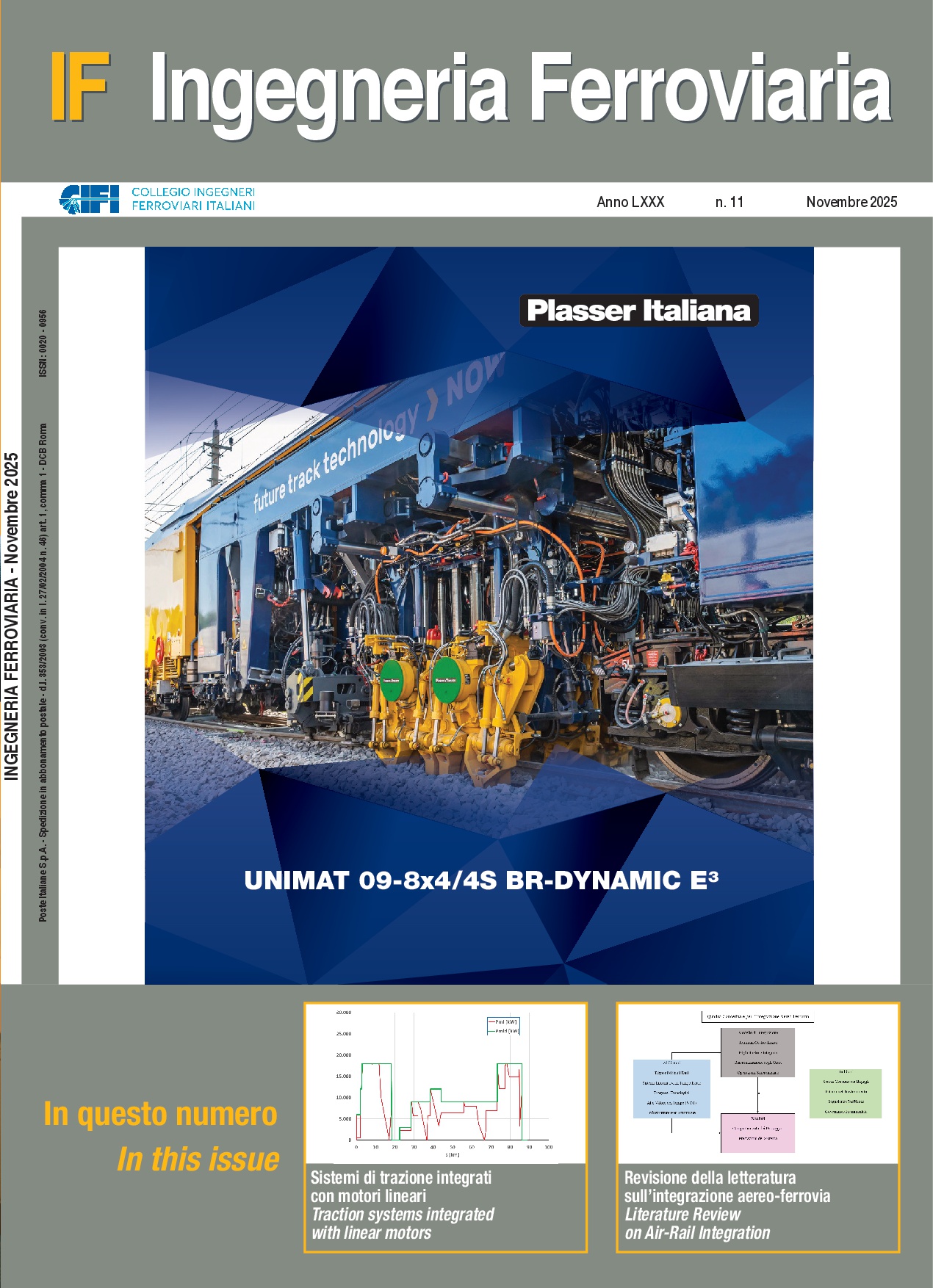Image resolution: width=933 pixels, height=1288 pixels.
Task: Click the gray box in diagram
Action: tap(757, 1052)
